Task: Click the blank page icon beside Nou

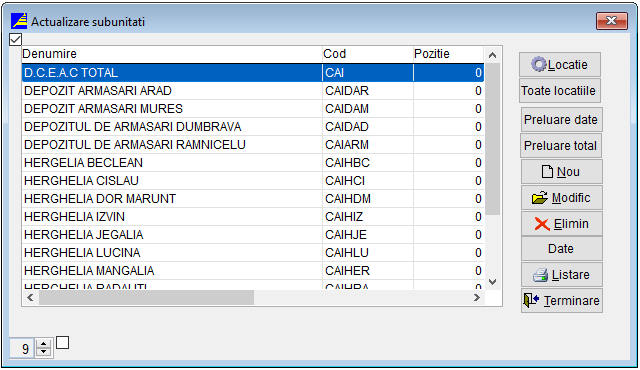Action: point(547,172)
